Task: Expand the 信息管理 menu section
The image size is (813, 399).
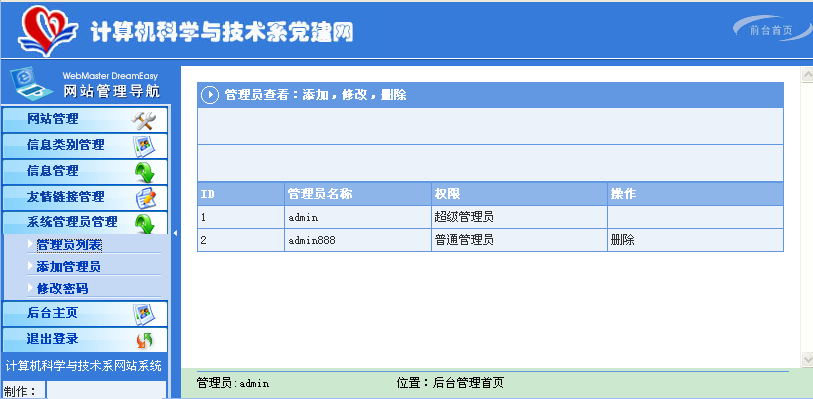Action: [85, 172]
